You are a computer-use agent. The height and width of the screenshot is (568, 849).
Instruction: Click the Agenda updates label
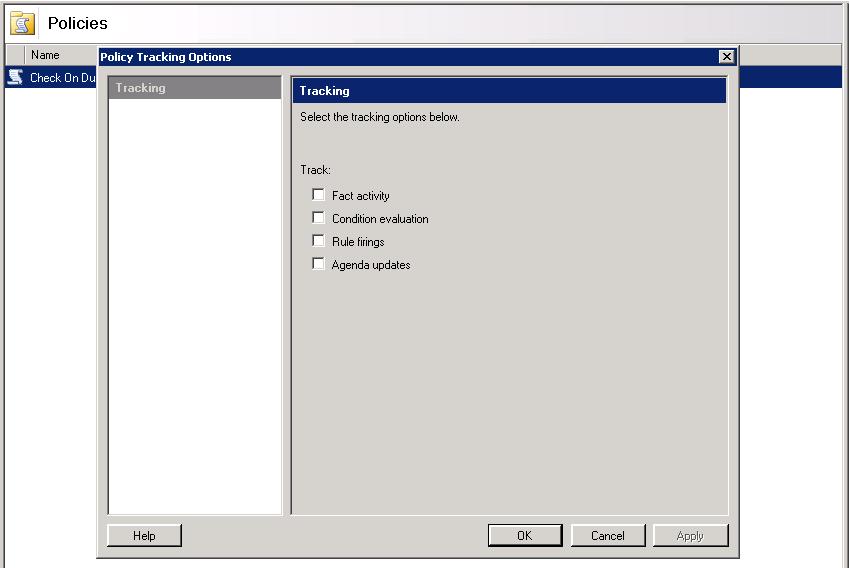point(371,265)
